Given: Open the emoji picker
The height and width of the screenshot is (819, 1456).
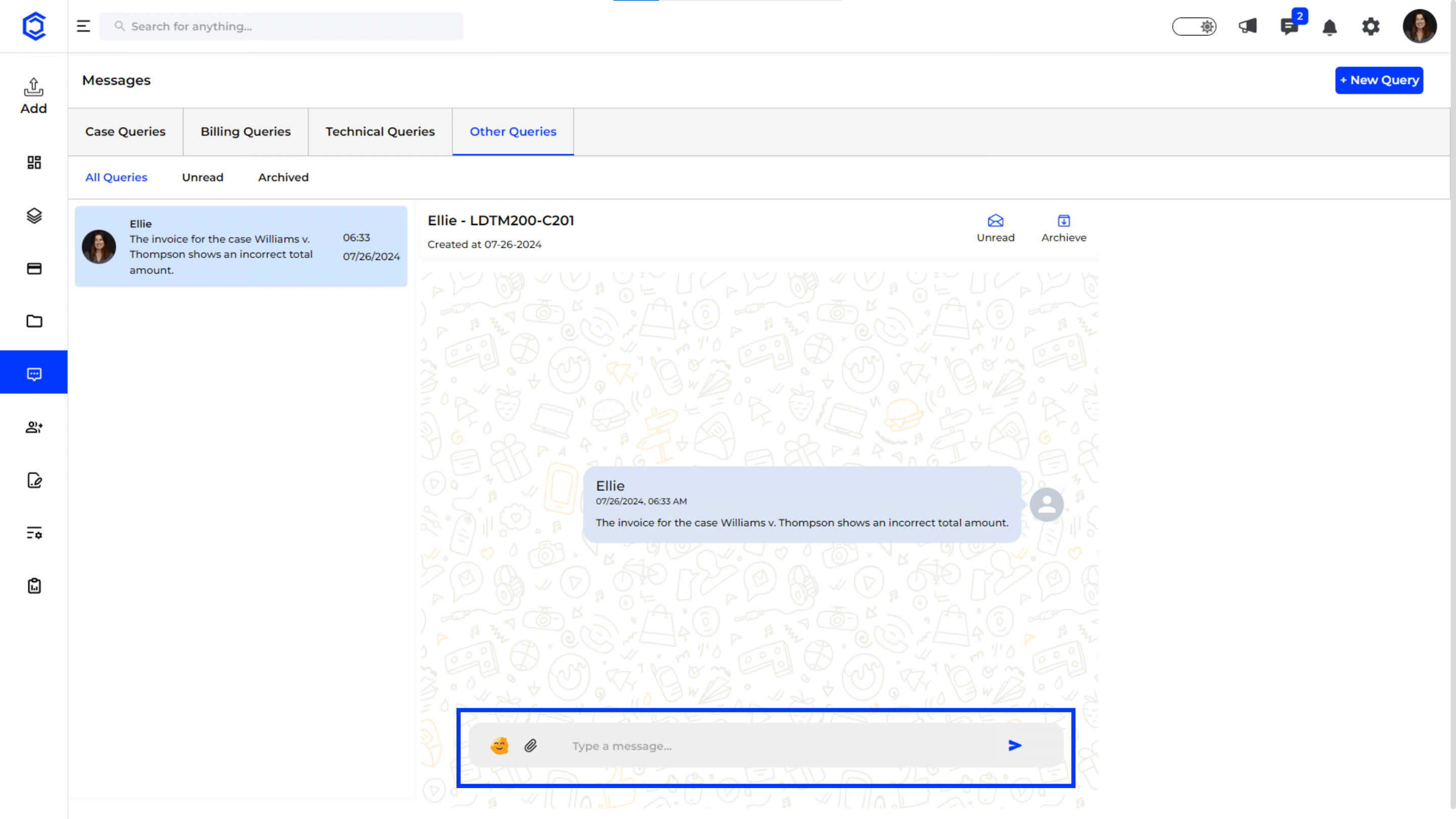Looking at the screenshot, I should point(499,746).
